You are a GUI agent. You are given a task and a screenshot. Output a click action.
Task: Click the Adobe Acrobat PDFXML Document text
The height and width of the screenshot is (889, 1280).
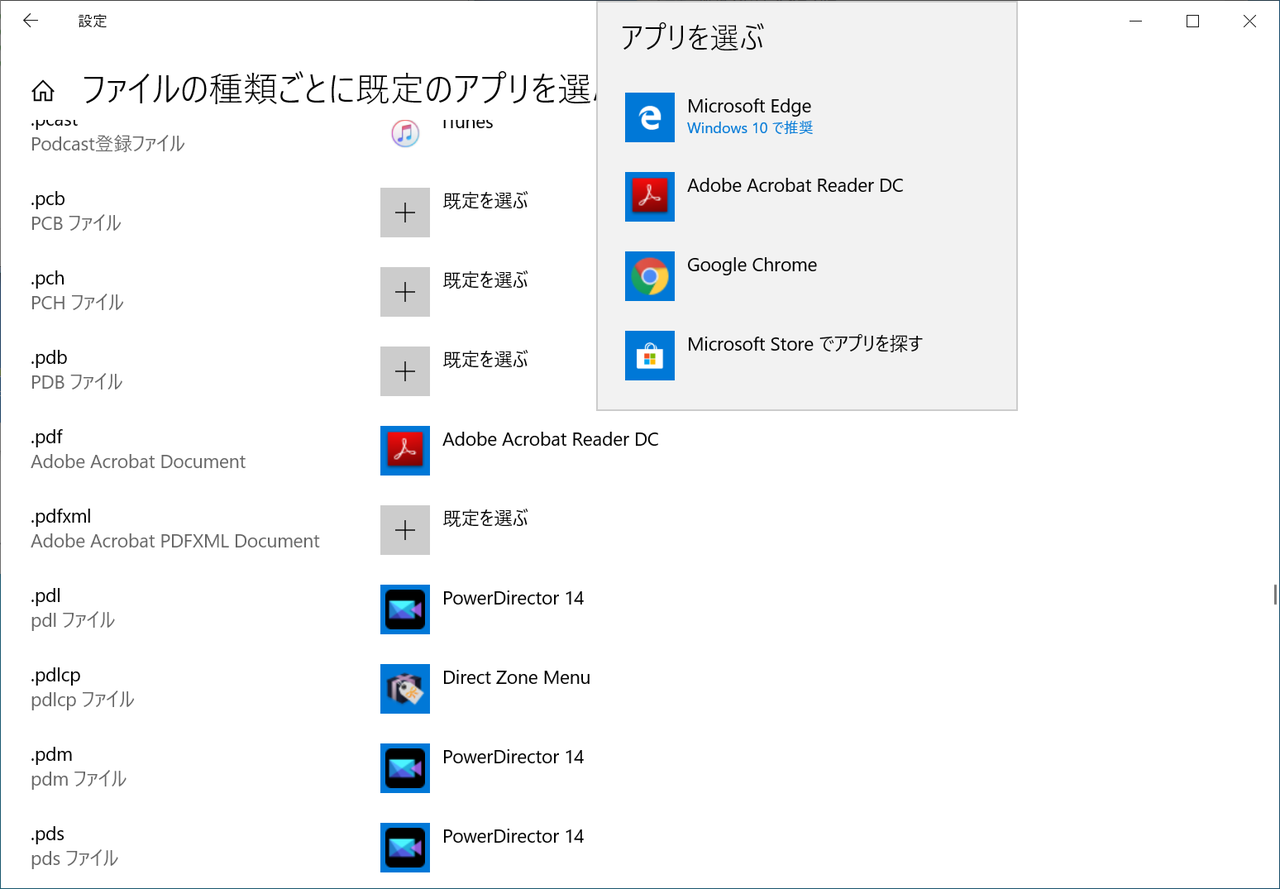(175, 541)
